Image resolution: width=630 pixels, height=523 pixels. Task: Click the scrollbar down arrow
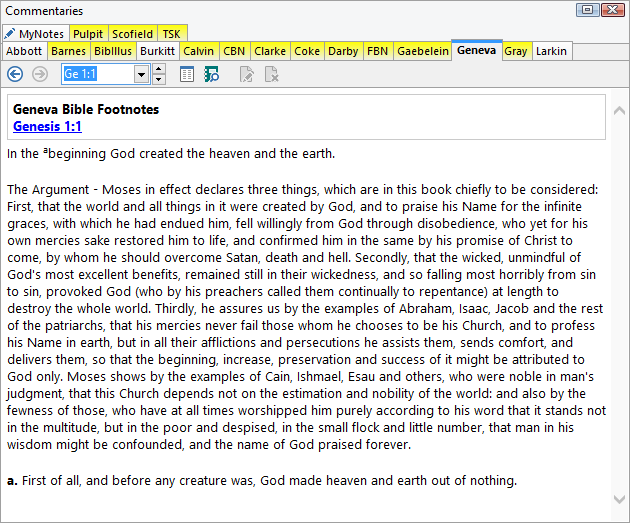[x=619, y=499]
